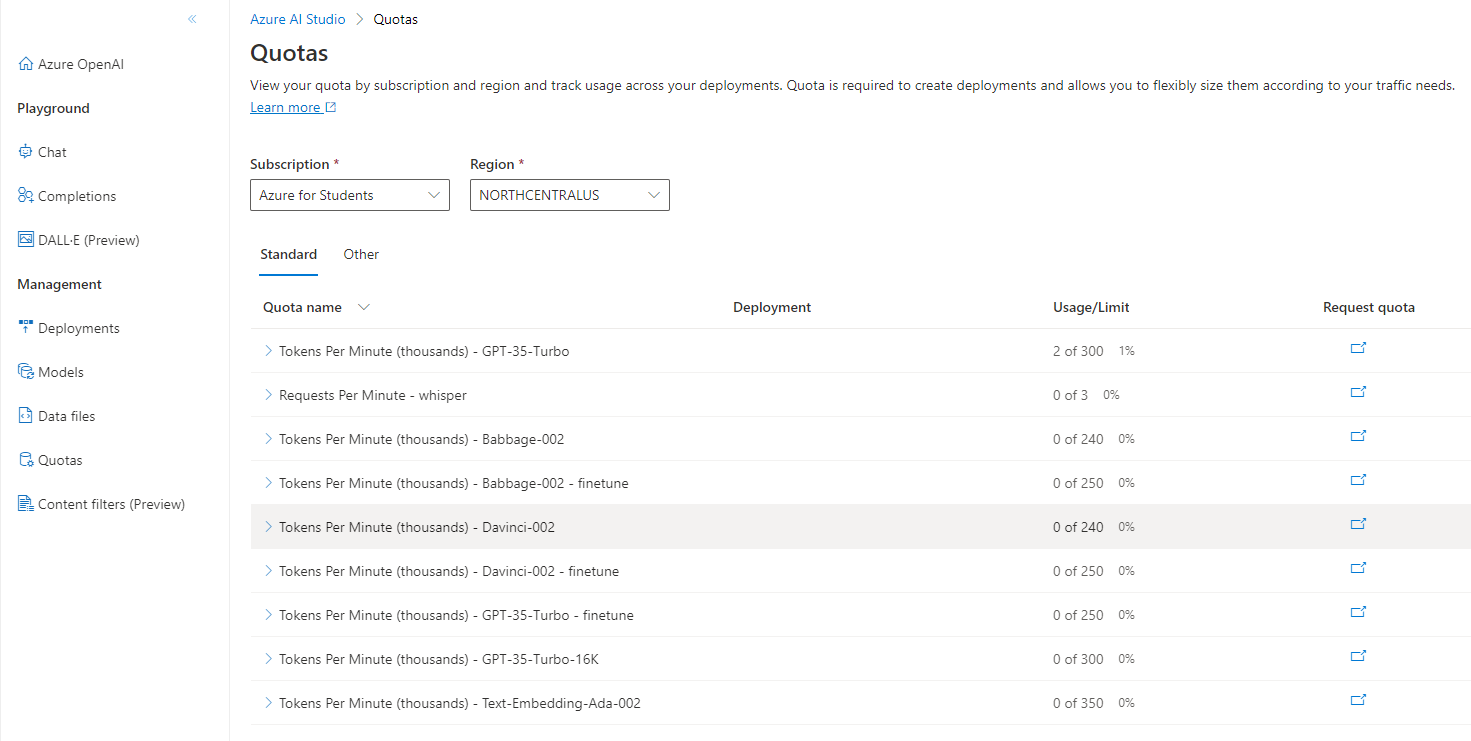Request quota for whisper row
The image size is (1471, 741).
[x=1358, y=392]
